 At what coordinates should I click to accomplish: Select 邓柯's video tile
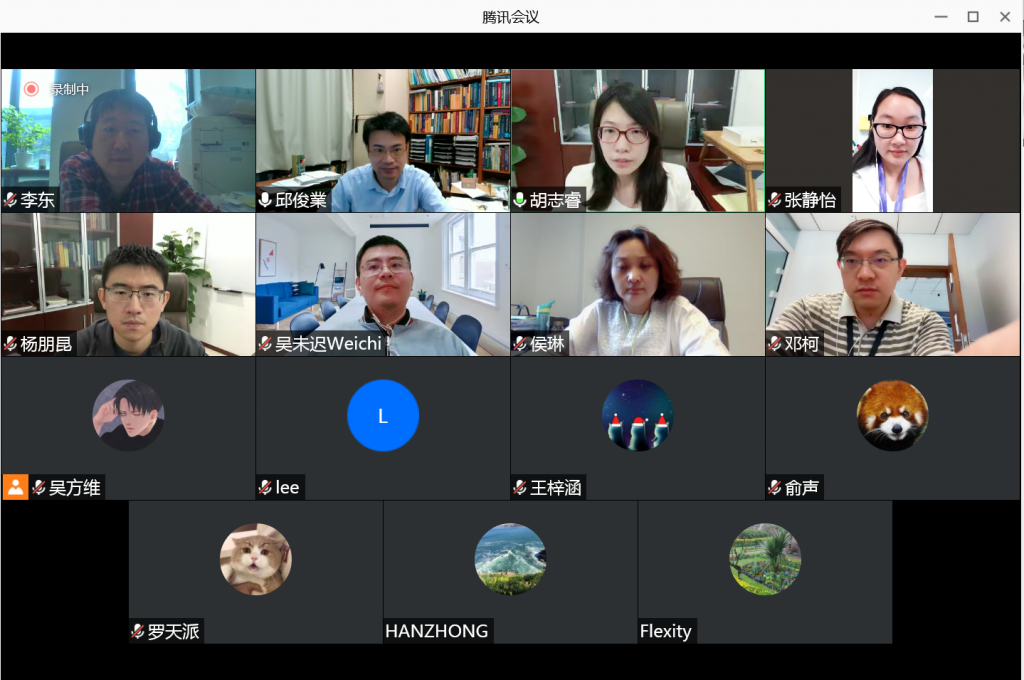[893, 284]
